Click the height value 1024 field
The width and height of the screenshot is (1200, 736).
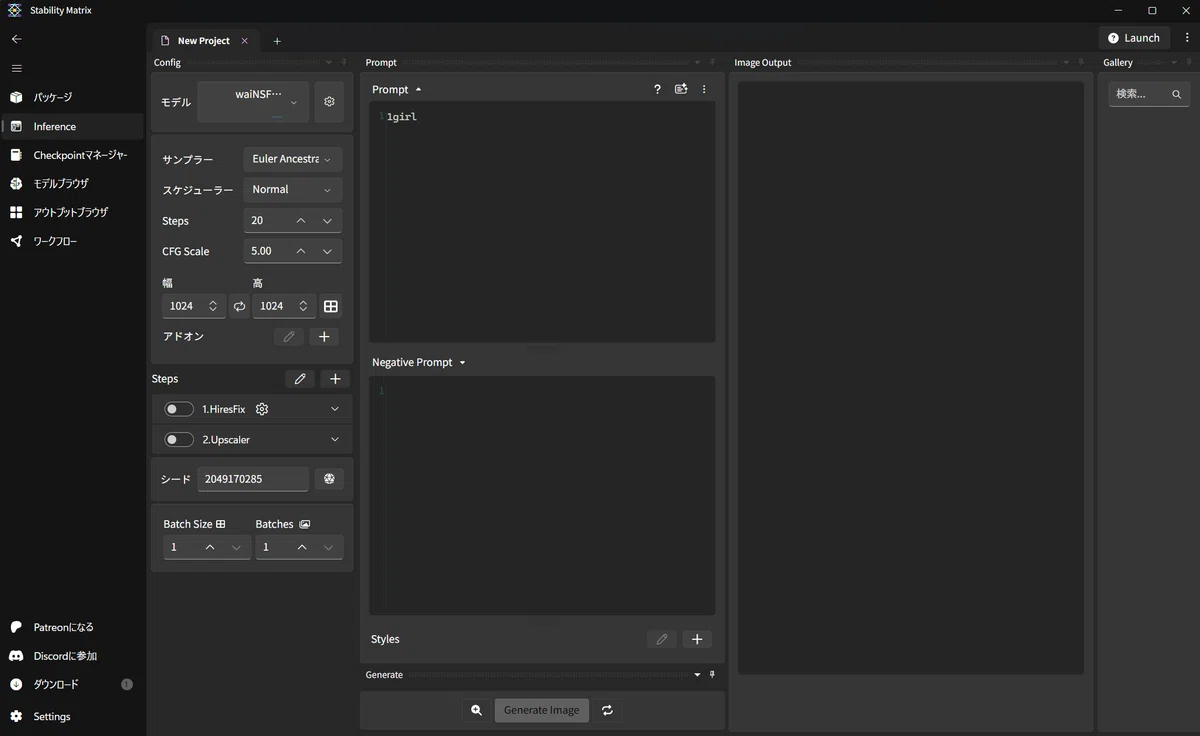284,306
